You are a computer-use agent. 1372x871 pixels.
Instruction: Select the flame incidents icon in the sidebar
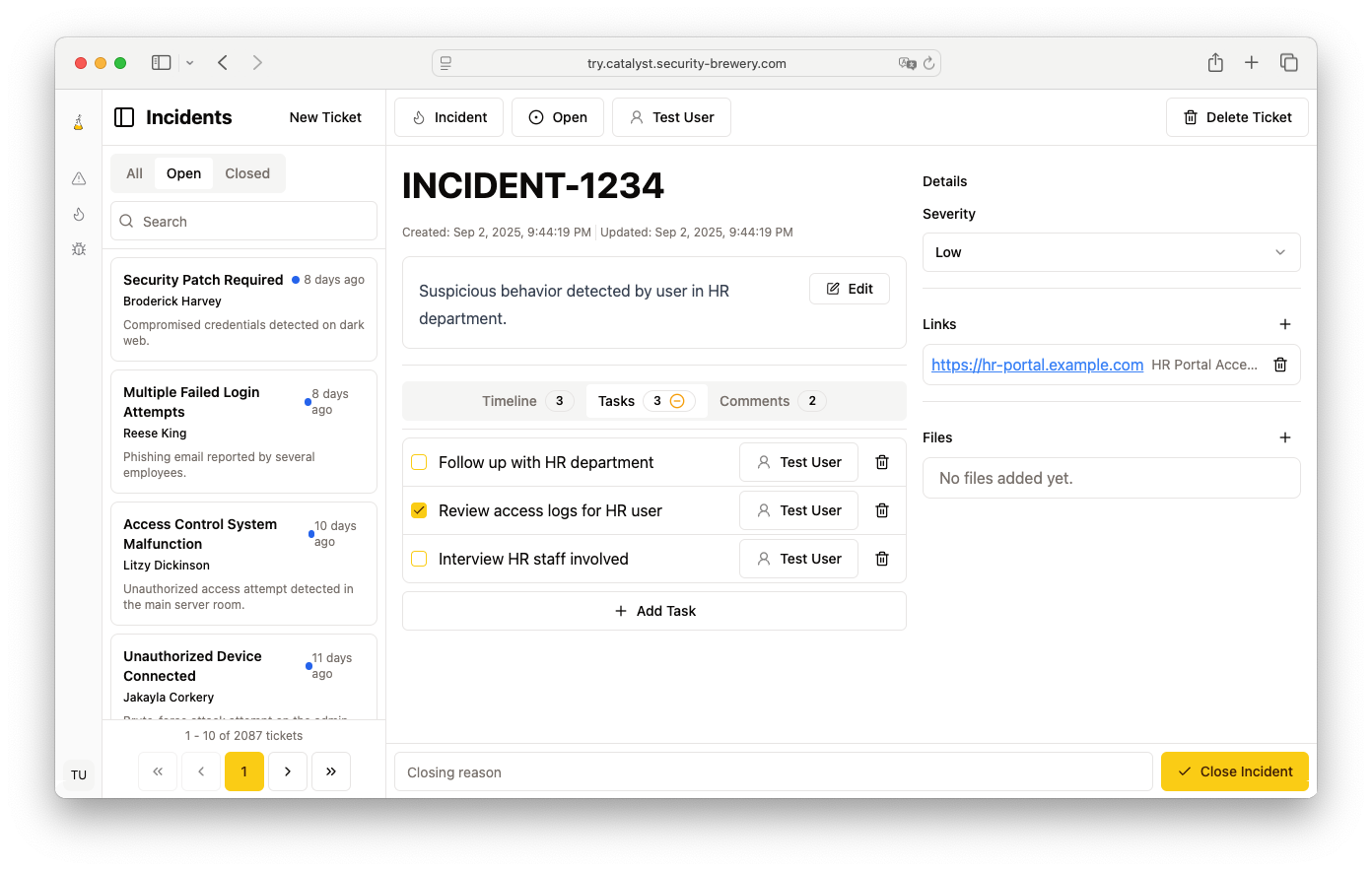(78, 214)
